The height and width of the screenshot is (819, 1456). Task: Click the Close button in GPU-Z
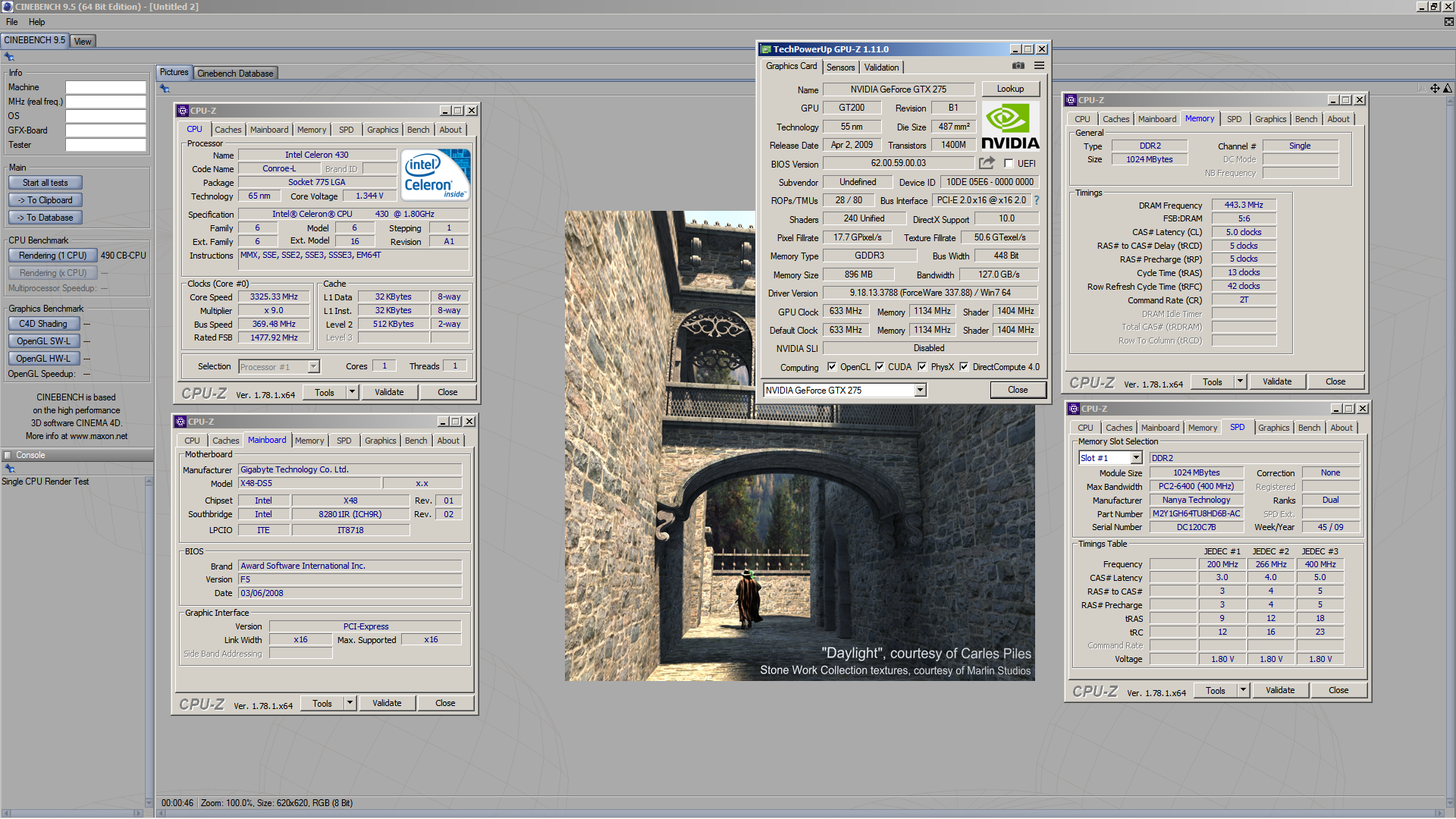coord(1018,390)
